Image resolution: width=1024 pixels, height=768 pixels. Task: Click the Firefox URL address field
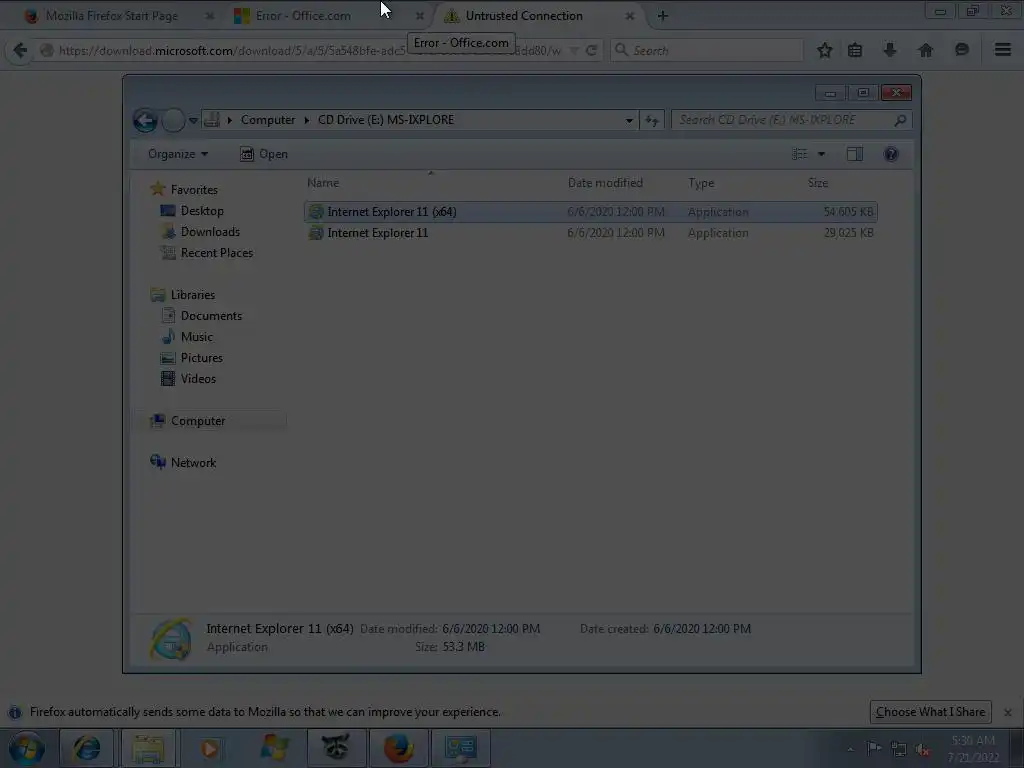point(310,50)
